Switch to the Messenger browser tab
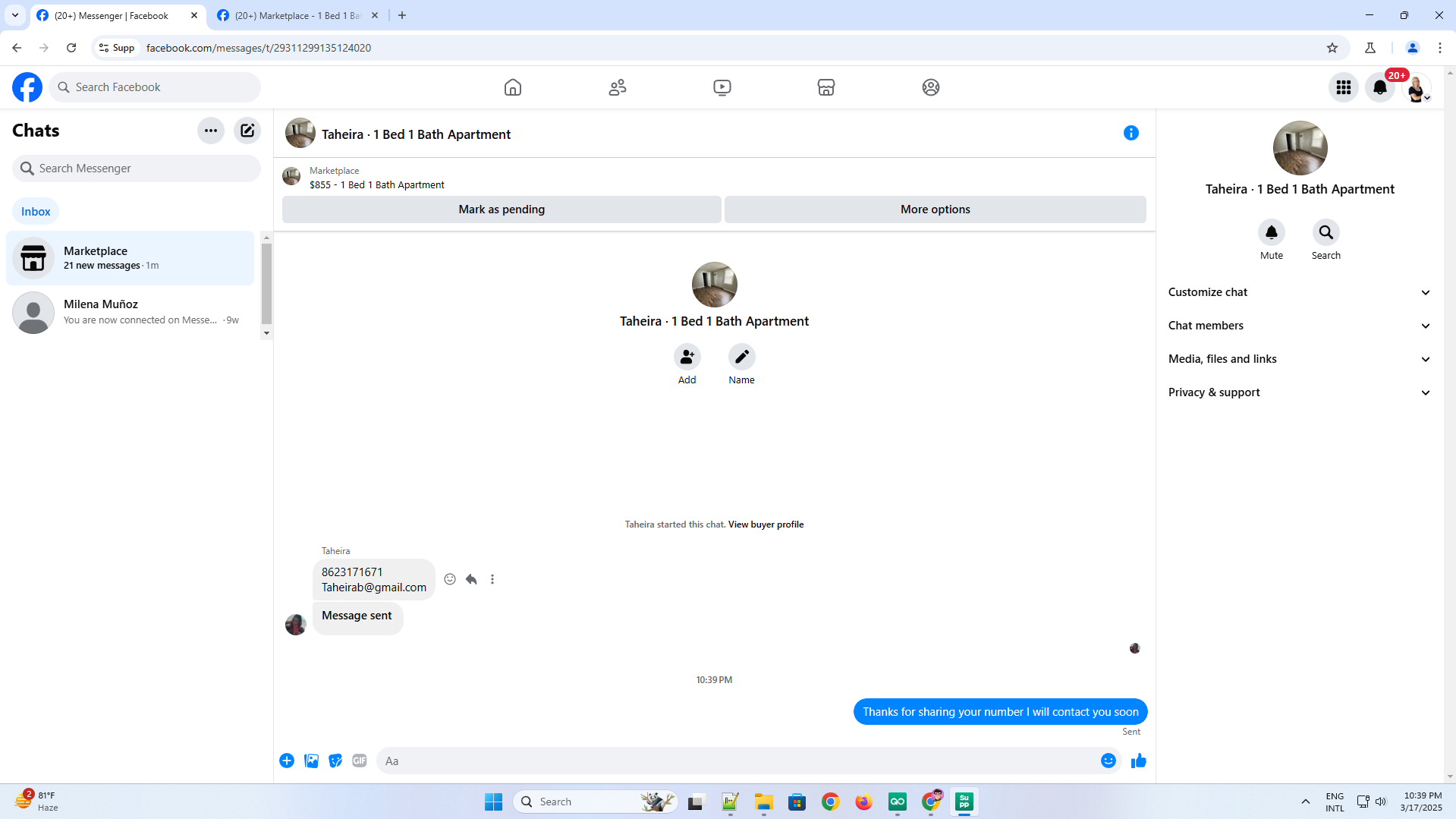Viewport: 1456px width, 819px height. 118,15
